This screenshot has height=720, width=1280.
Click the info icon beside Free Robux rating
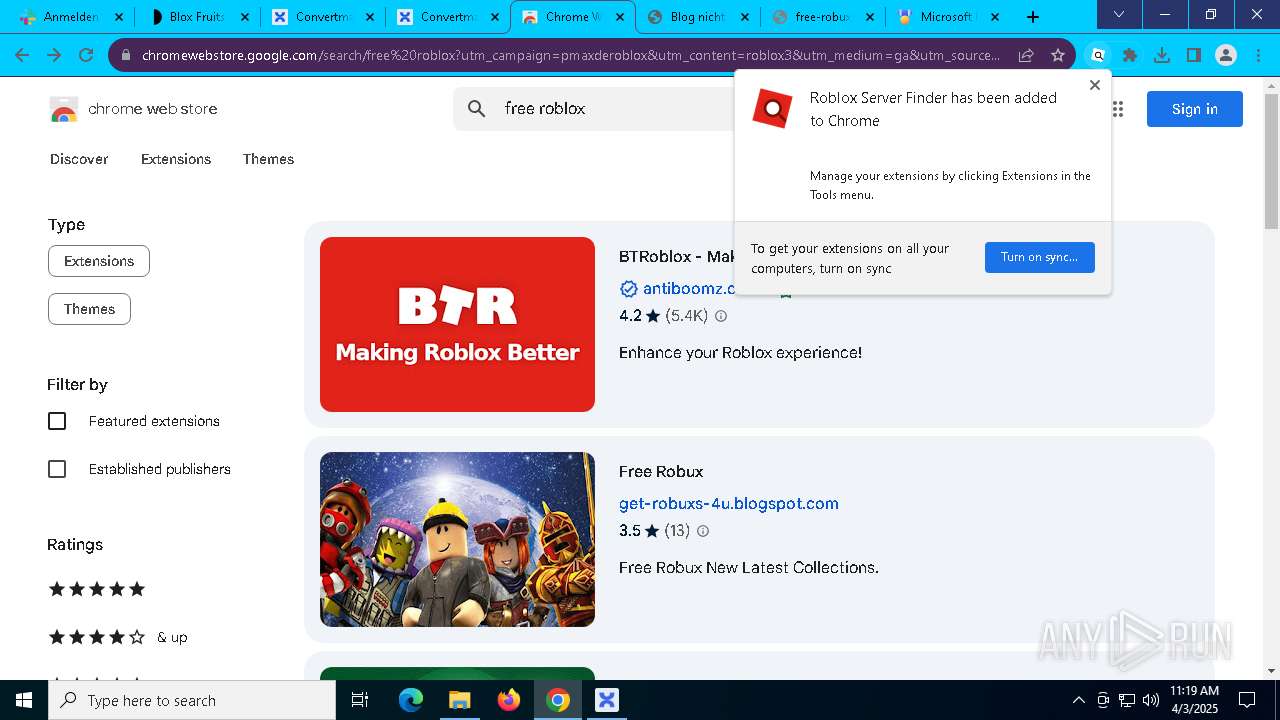pyautogui.click(x=703, y=531)
